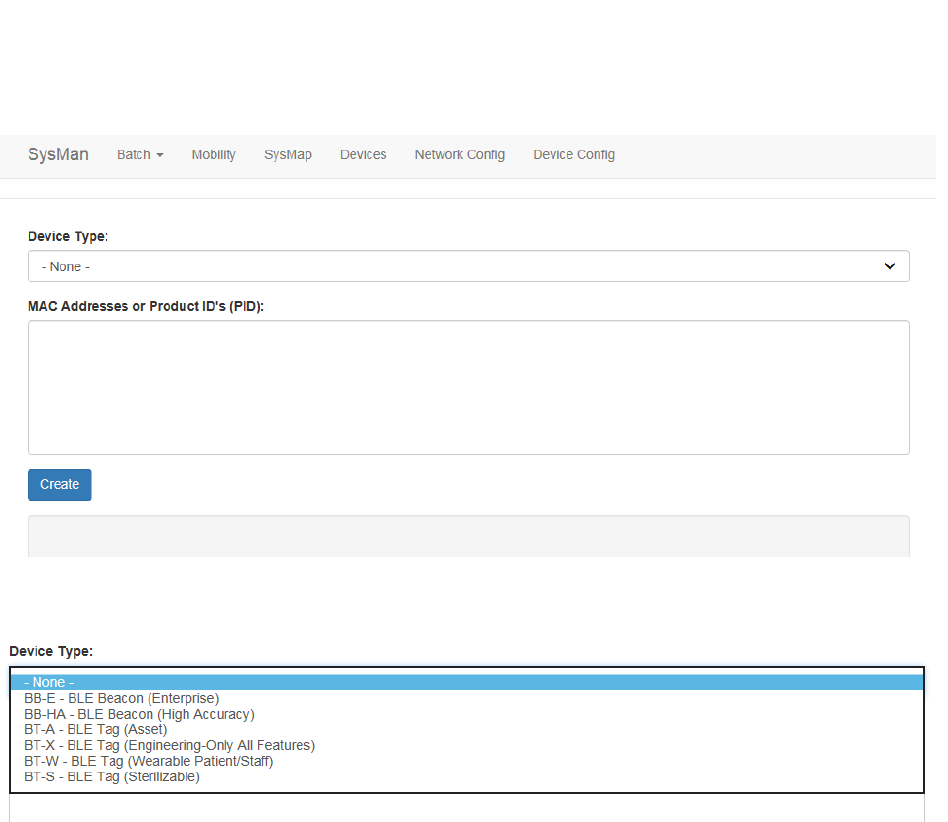Expand the Batch dropdown menu
Viewport: 948px width, 822px height.
(140, 155)
